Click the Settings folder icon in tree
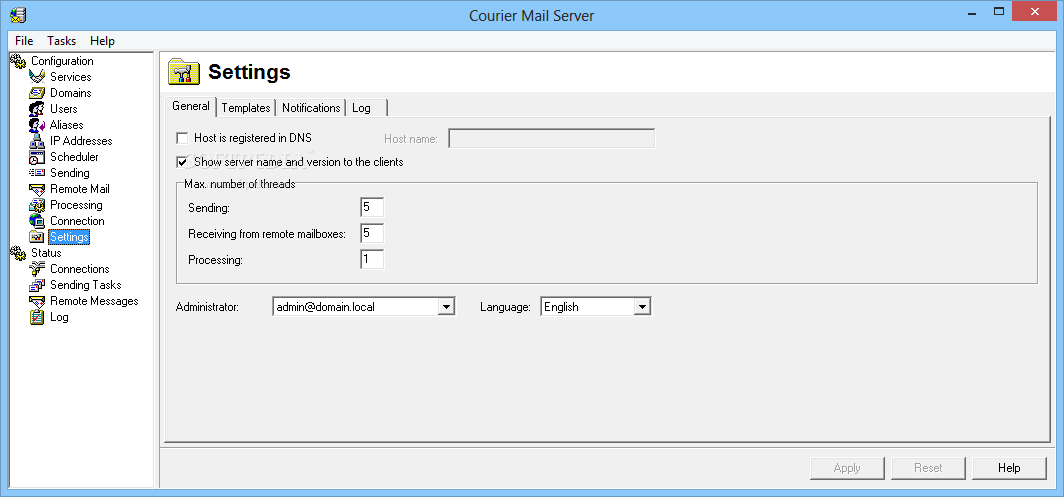The width and height of the screenshot is (1064, 497). tap(37, 237)
